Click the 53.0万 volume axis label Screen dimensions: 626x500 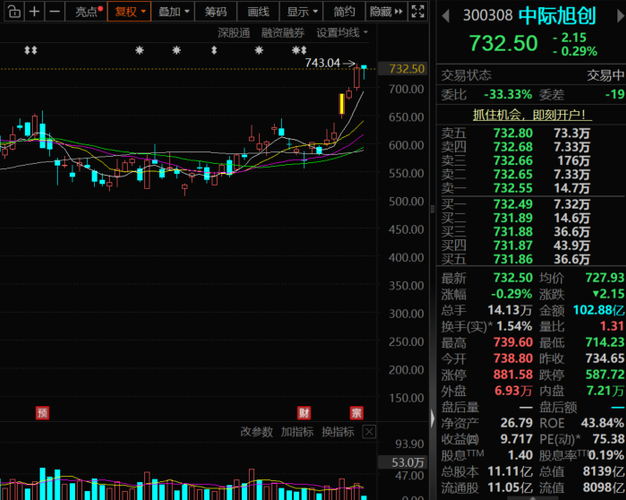[403, 462]
